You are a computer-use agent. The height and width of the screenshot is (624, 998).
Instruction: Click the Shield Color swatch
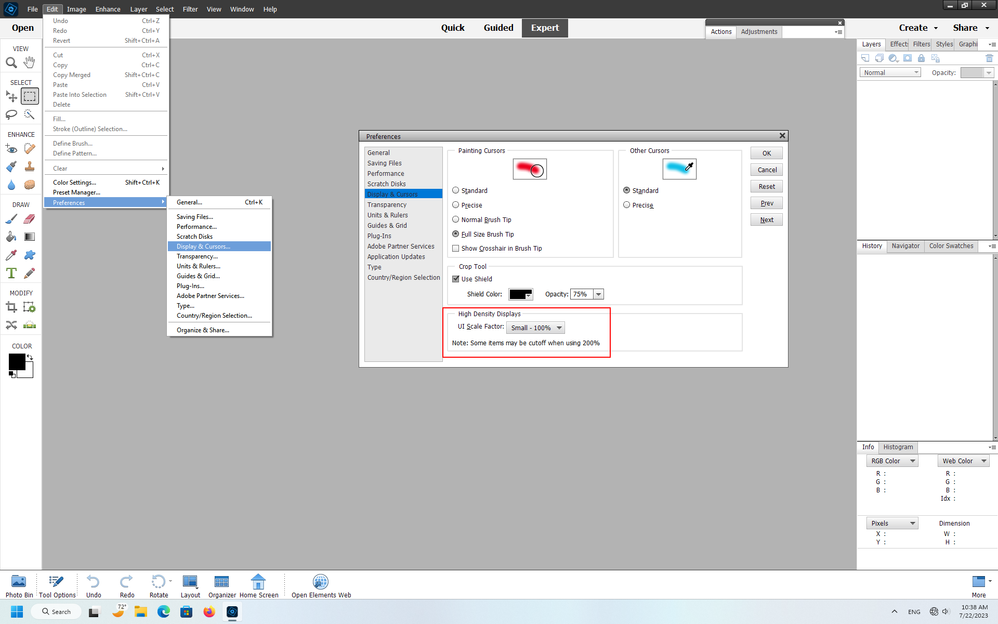pos(520,293)
